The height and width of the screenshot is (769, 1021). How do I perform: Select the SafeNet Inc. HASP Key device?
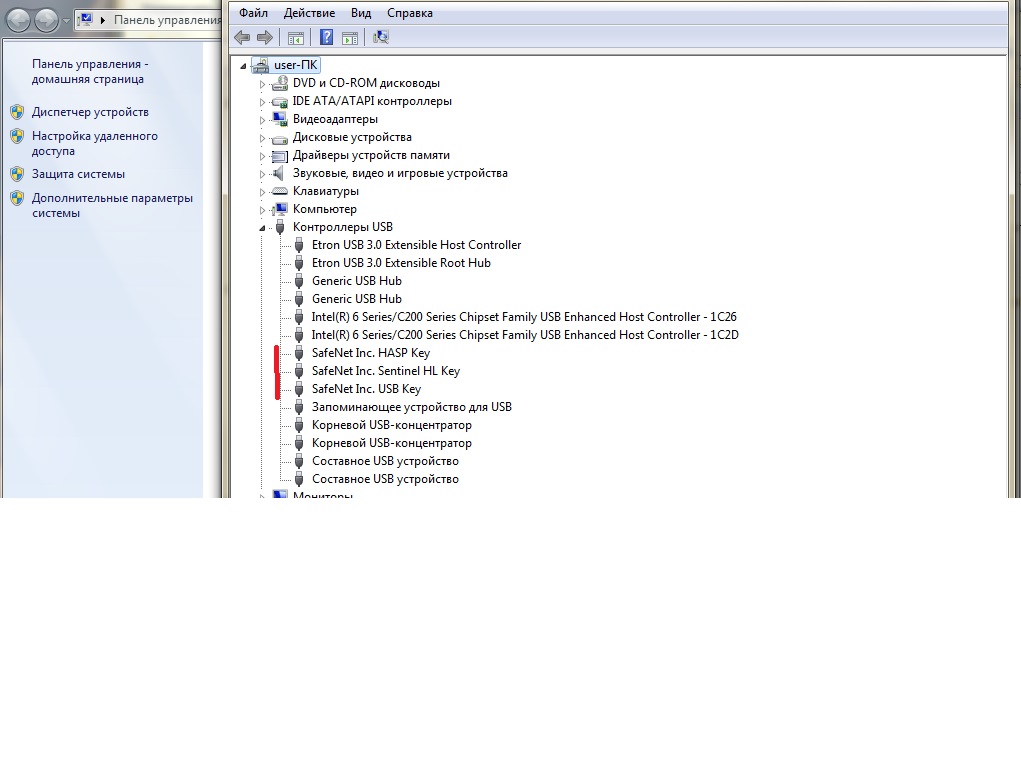click(x=370, y=353)
